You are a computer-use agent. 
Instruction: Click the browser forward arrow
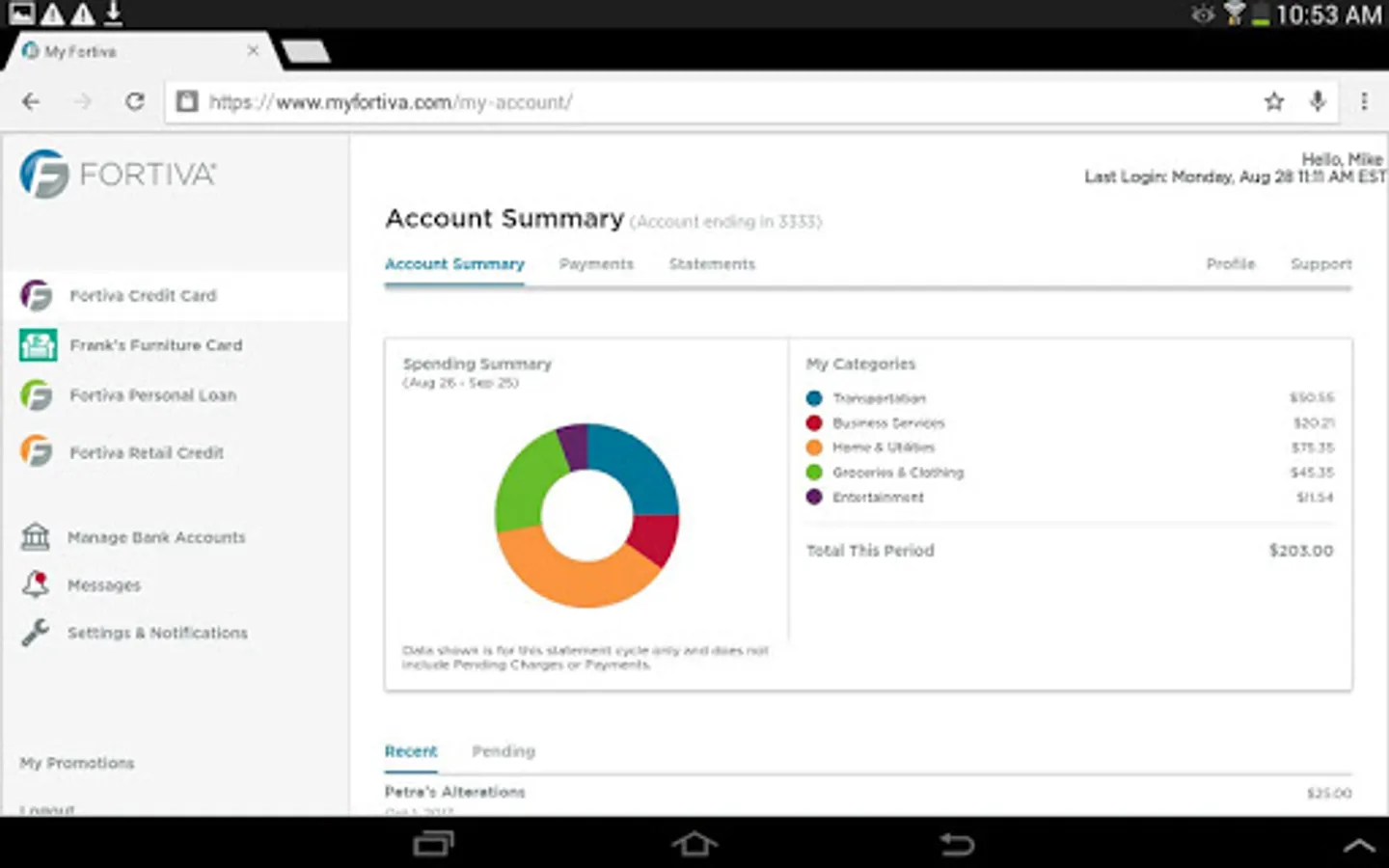(x=83, y=101)
